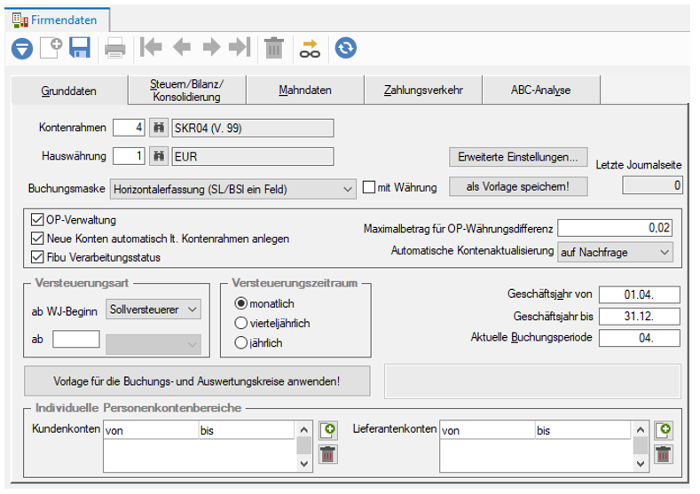The height and width of the screenshot is (494, 700).
Task: Go to next record arrow
Action: [x=211, y=47]
